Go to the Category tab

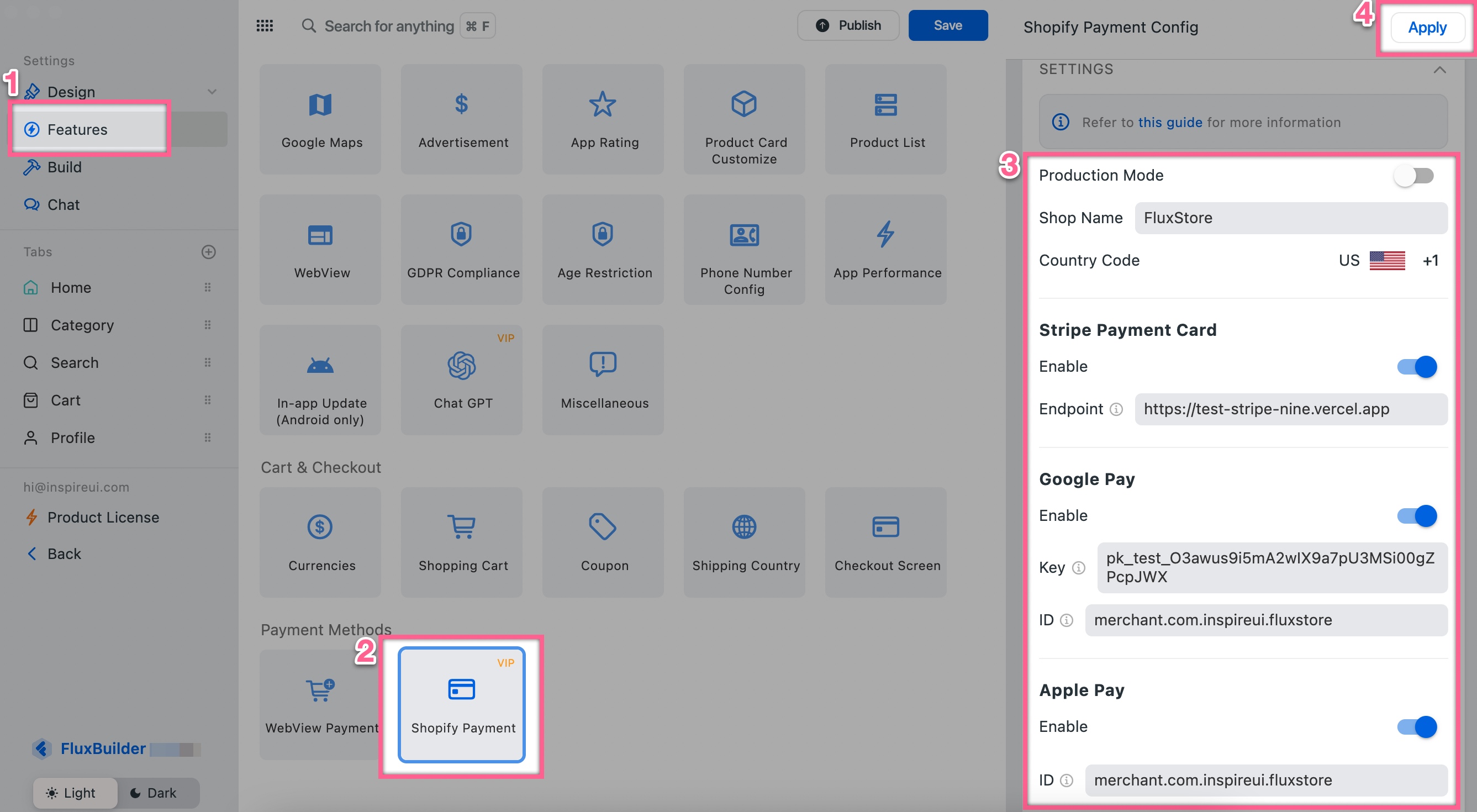click(x=82, y=325)
